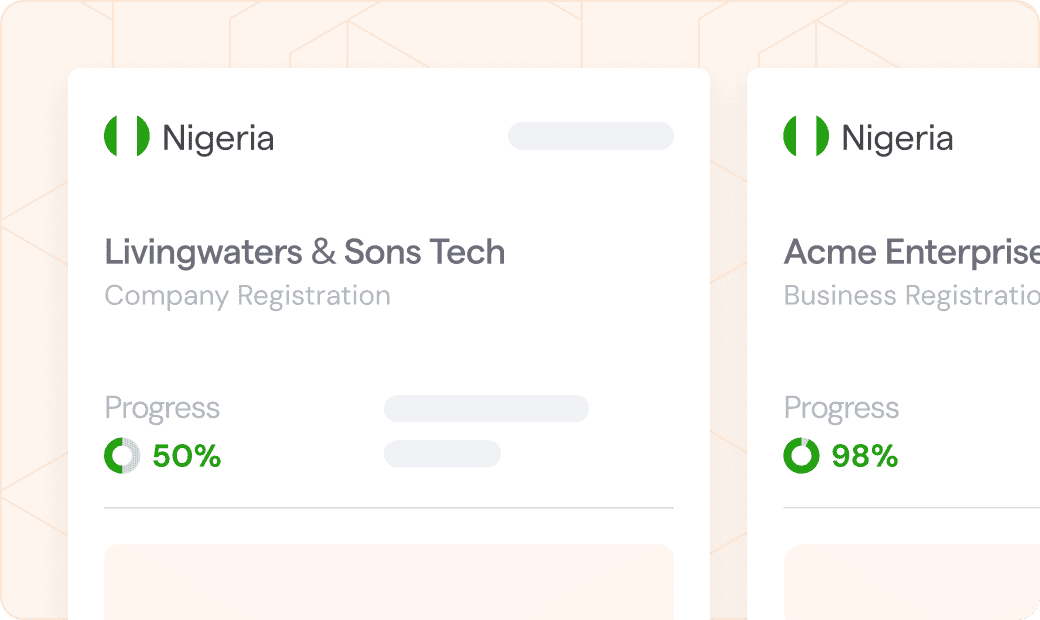Click the long grey placeholder bar beside Progress
This screenshot has height=620, width=1040.
(x=486, y=408)
